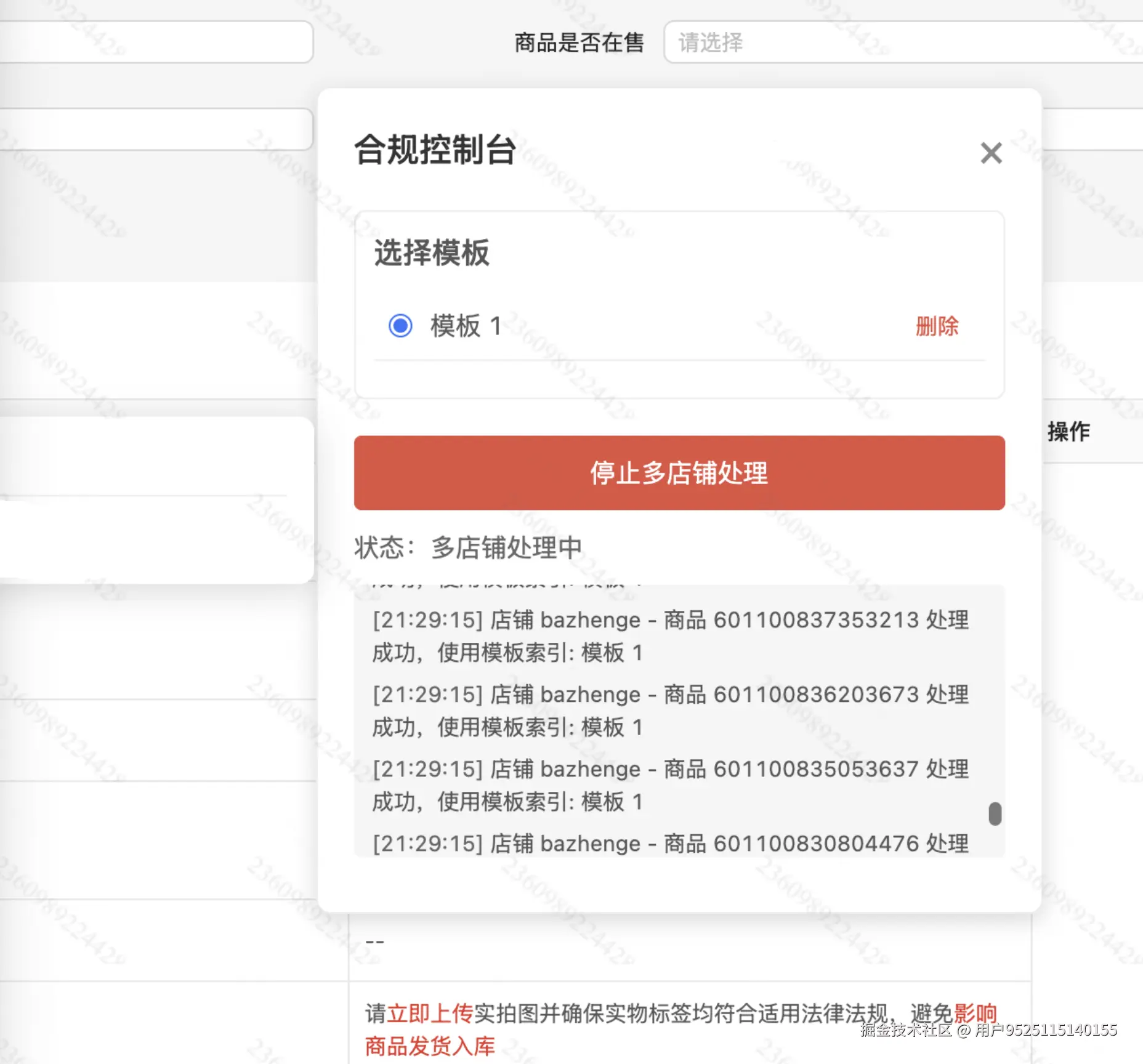Image resolution: width=1143 pixels, height=1064 pixels.
Task: Click the 停止多店铺处理 button
Action: (678, 473)
